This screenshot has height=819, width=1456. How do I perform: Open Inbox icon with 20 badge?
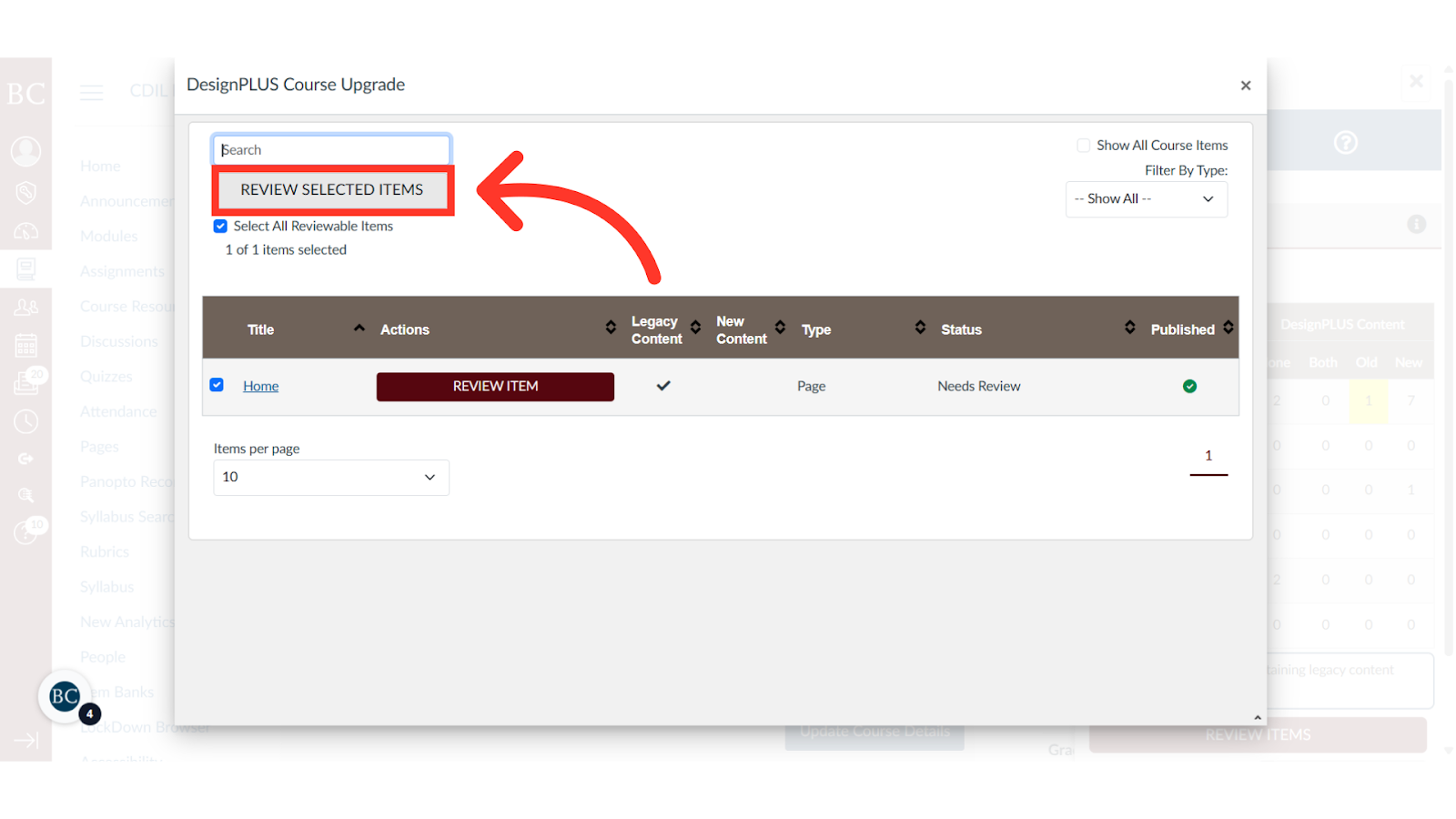tap(27, 382)
